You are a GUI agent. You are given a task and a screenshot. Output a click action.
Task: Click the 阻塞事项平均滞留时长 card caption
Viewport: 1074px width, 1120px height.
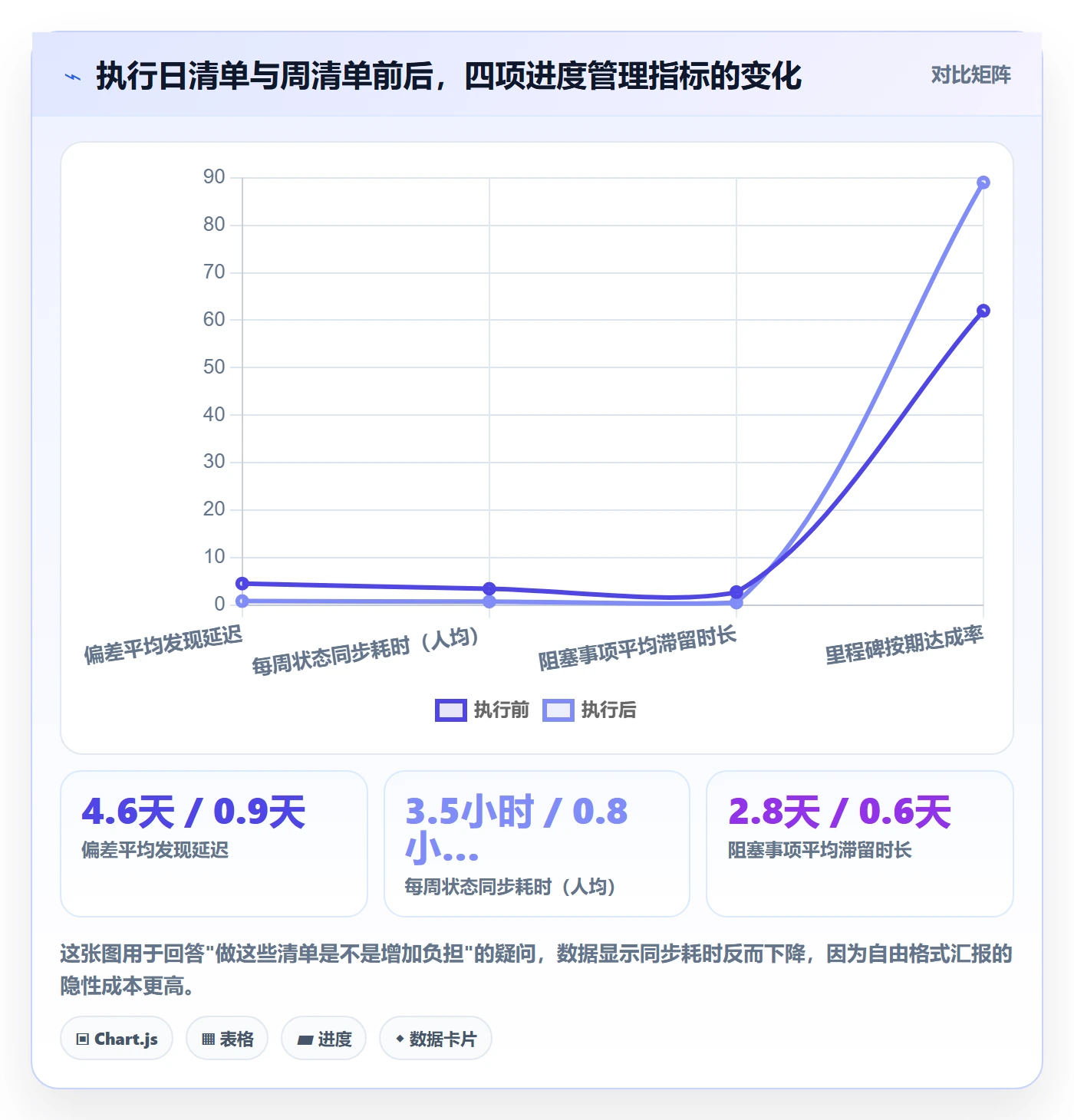[820, 850]
